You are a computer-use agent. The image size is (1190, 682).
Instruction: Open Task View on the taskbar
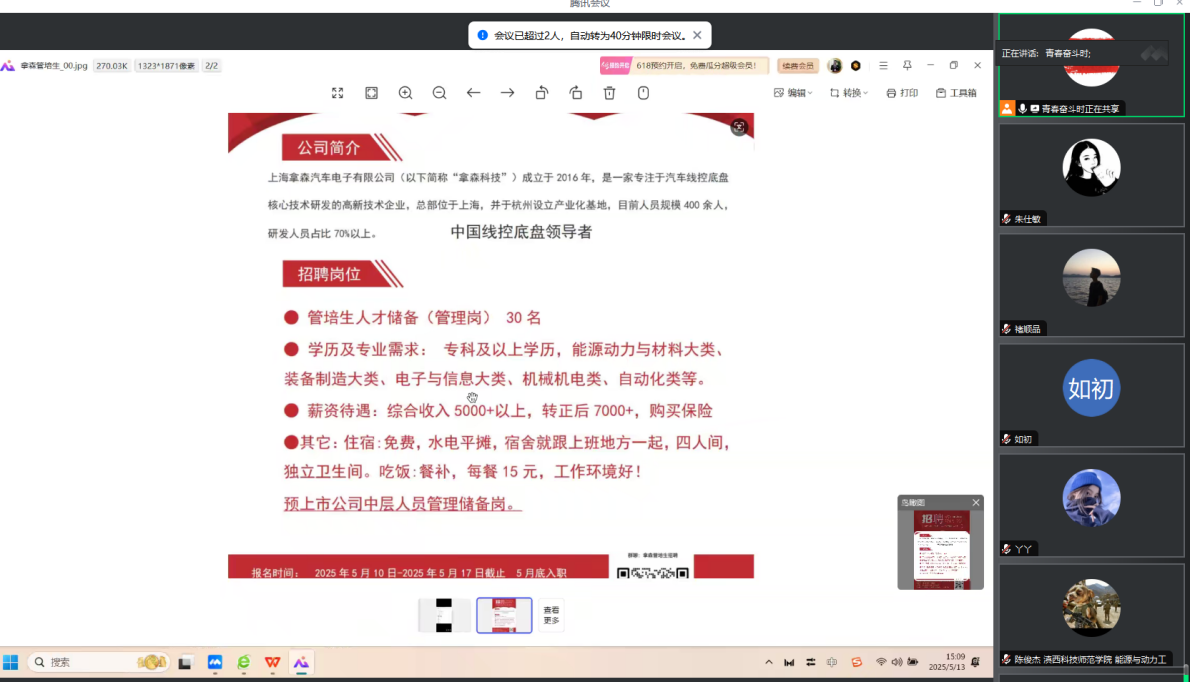tap(185, 662)
